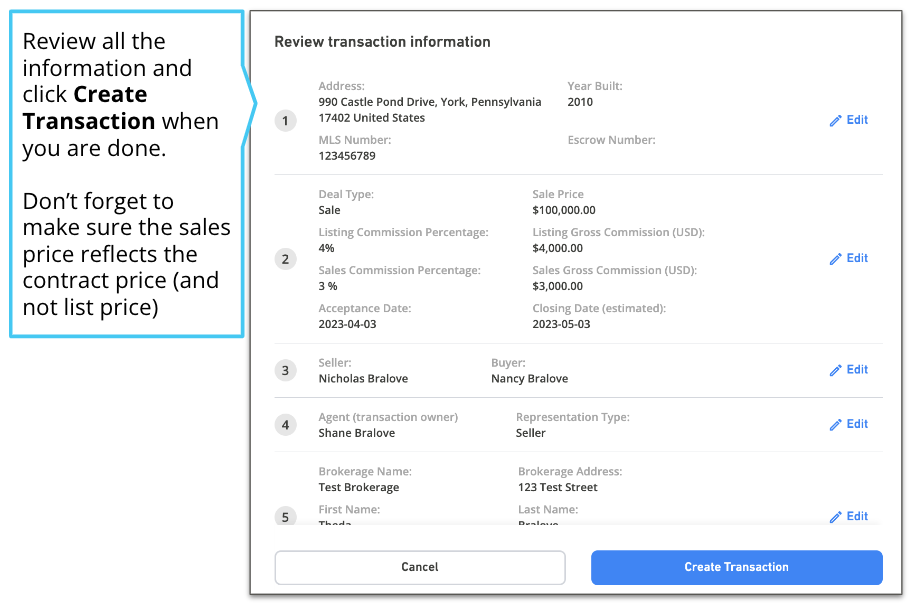Image resolution: width=912 pixels, height=603 pixels.
Task: Click the Review transaction information heading
Action: pyautogui.click(x=382, y=41)
